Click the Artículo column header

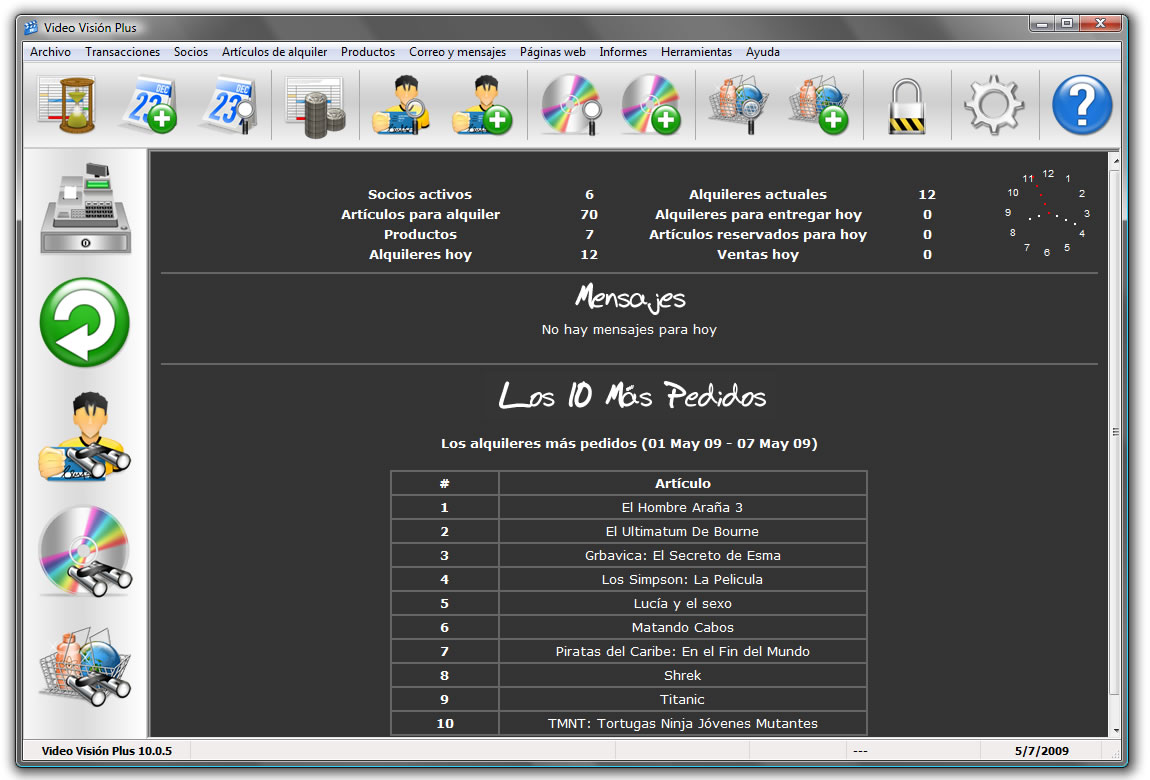pos(683,483)
